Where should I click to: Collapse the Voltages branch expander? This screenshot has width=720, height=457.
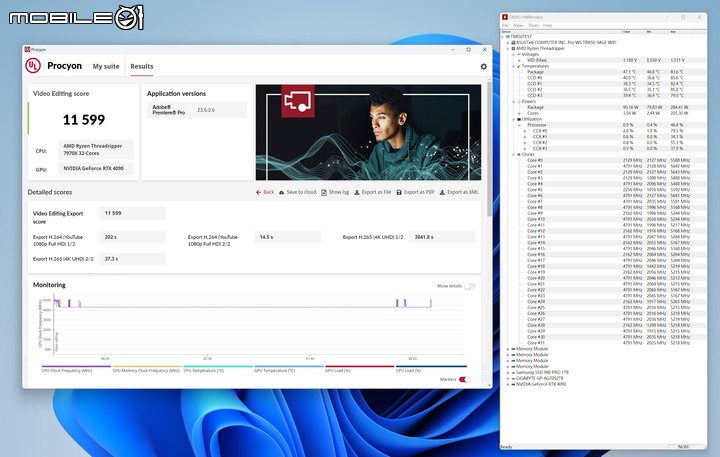[513, 54]
